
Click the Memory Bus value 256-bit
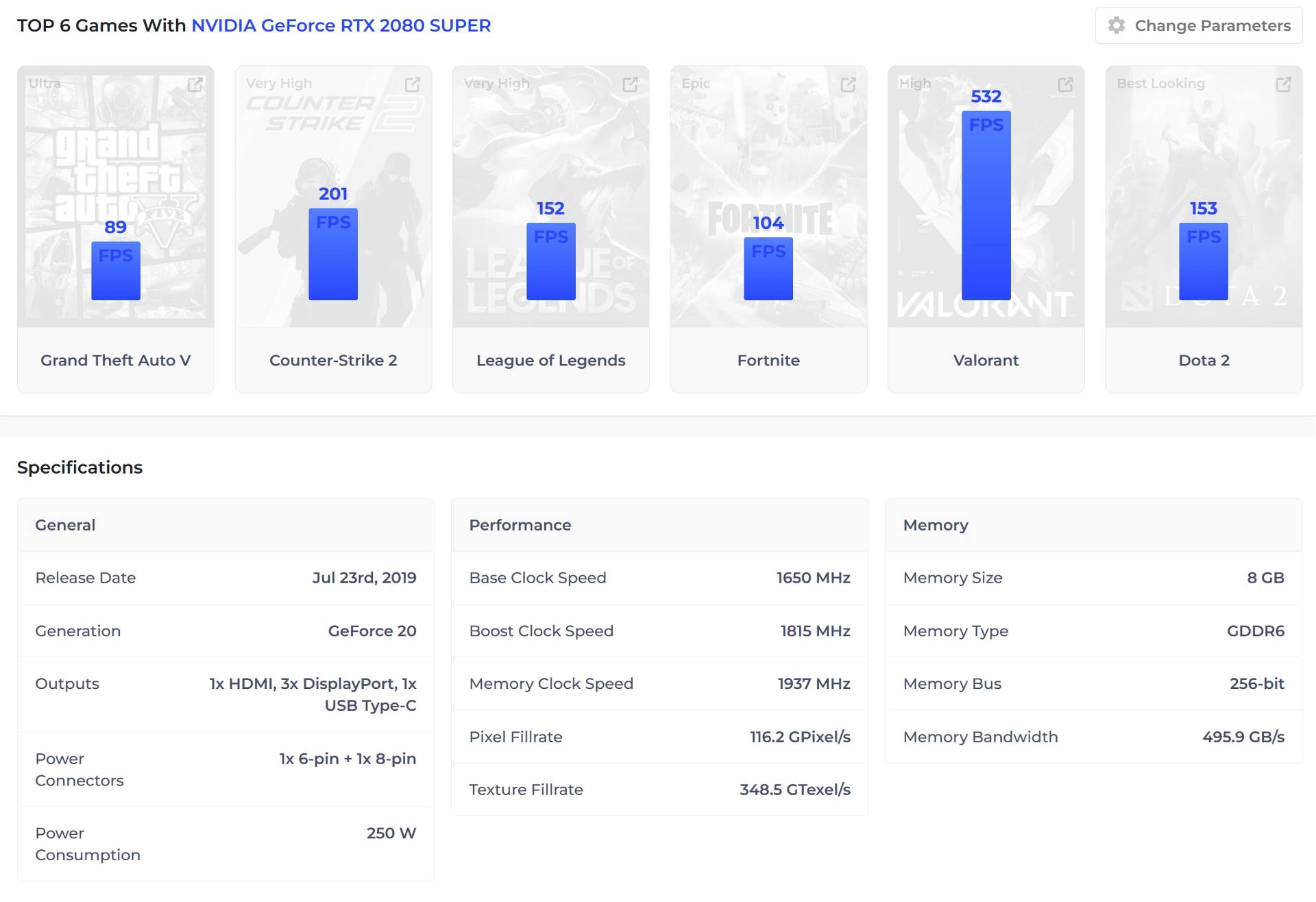coord(1257,683)
